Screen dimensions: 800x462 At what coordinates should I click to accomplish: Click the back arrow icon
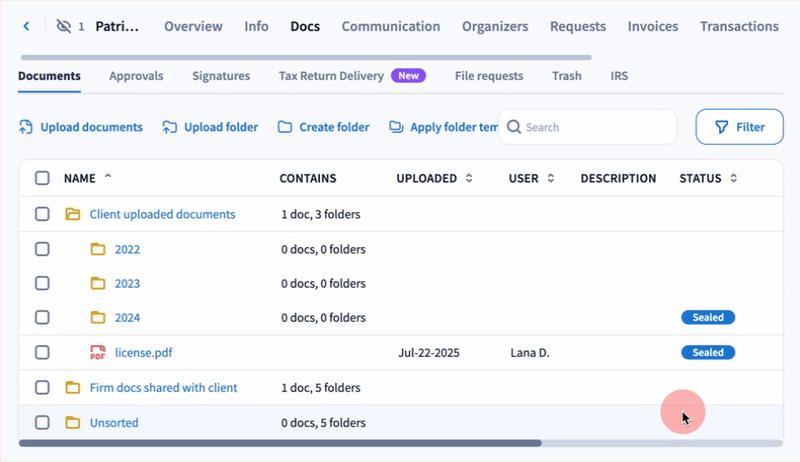click(x=27, y=27)
